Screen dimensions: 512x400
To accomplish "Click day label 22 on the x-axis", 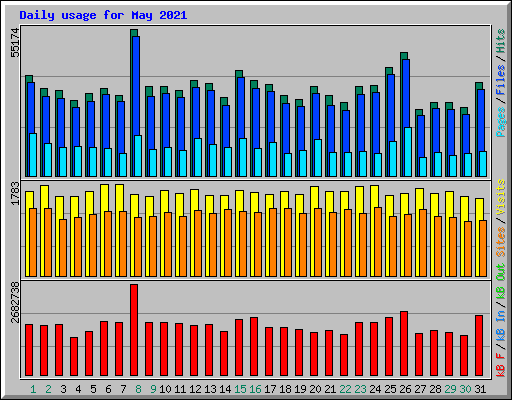I will click(345, 389).
